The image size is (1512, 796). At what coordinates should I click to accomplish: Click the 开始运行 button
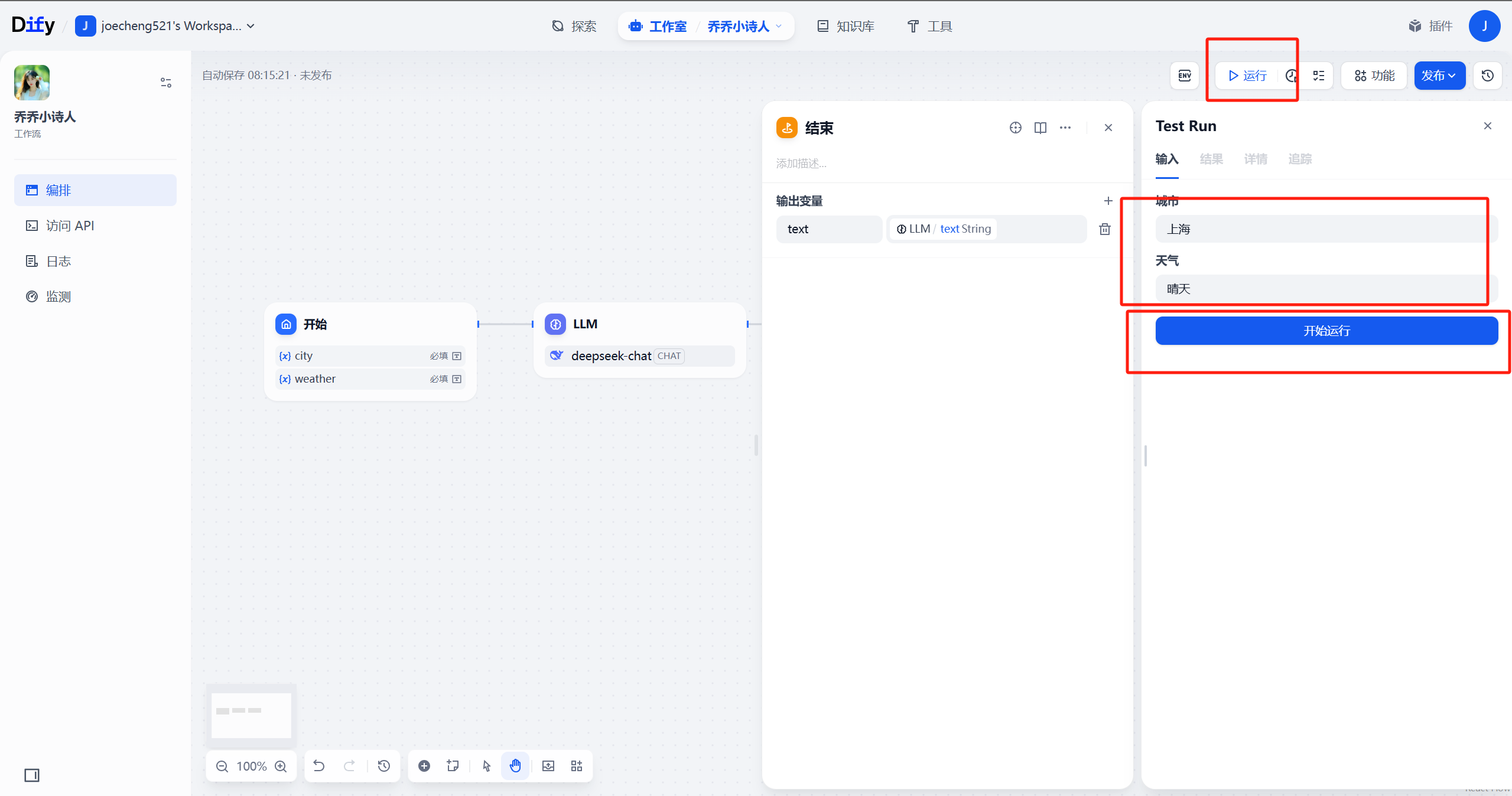pos(1326,331)
